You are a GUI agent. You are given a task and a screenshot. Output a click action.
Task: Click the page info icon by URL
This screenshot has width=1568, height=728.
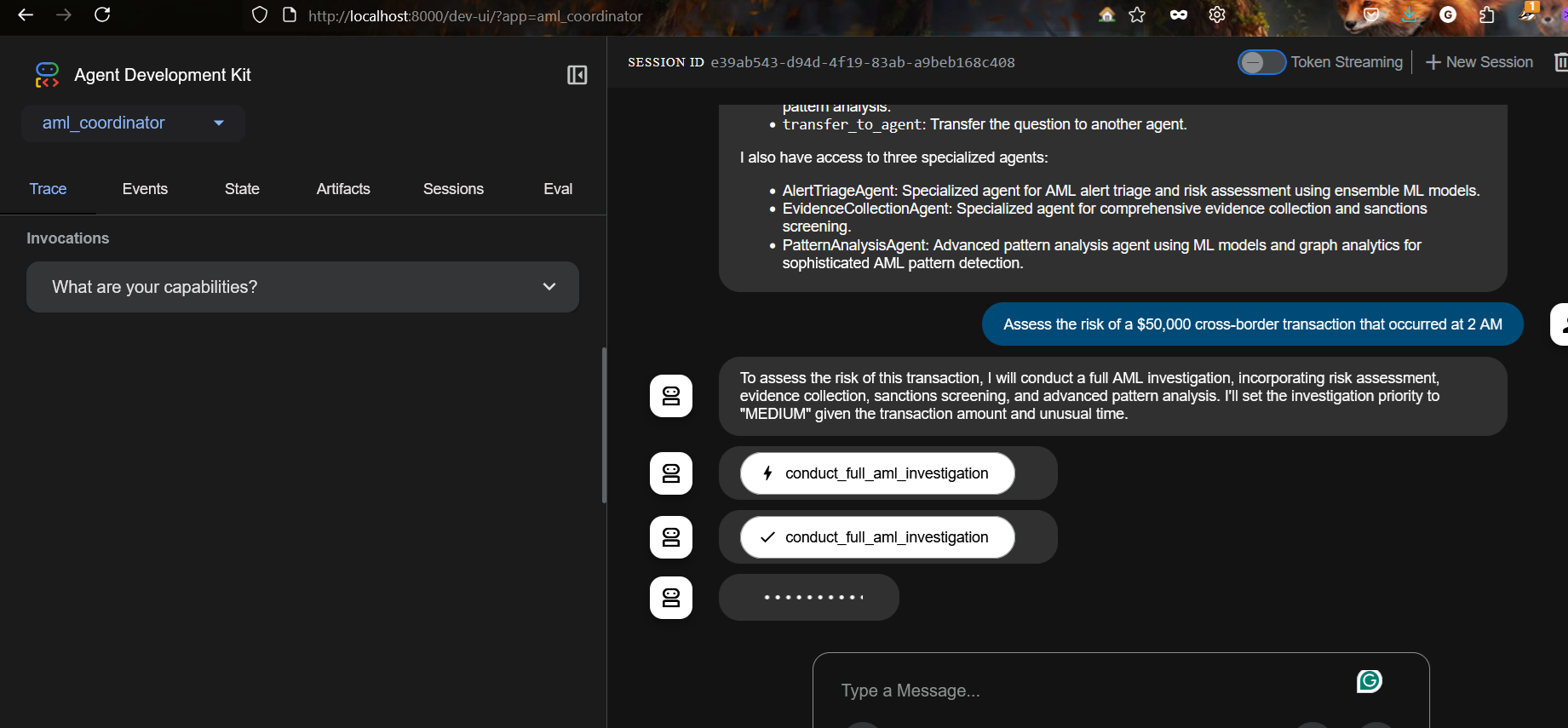coord(290,15)
